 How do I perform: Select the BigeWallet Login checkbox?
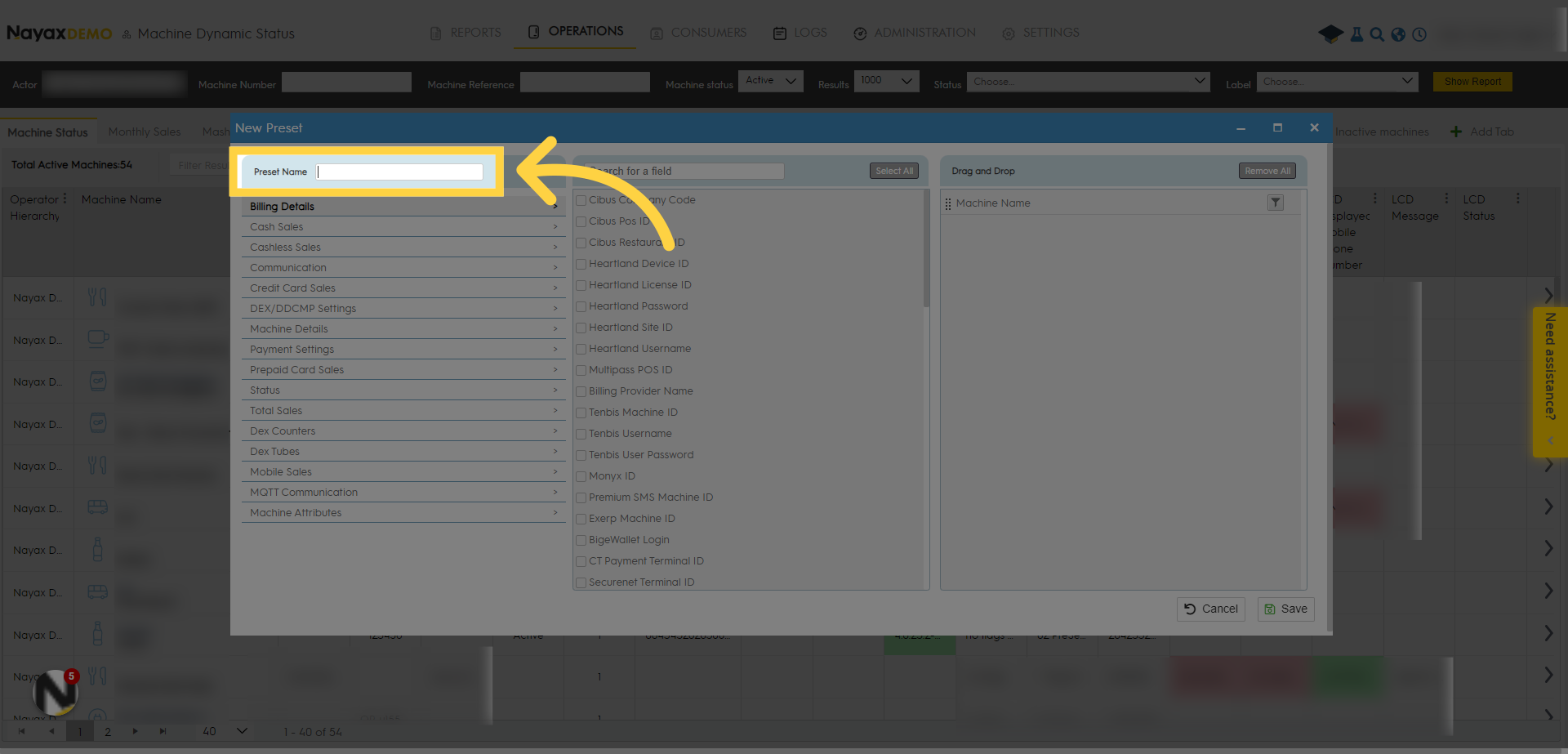click(581, 540)
